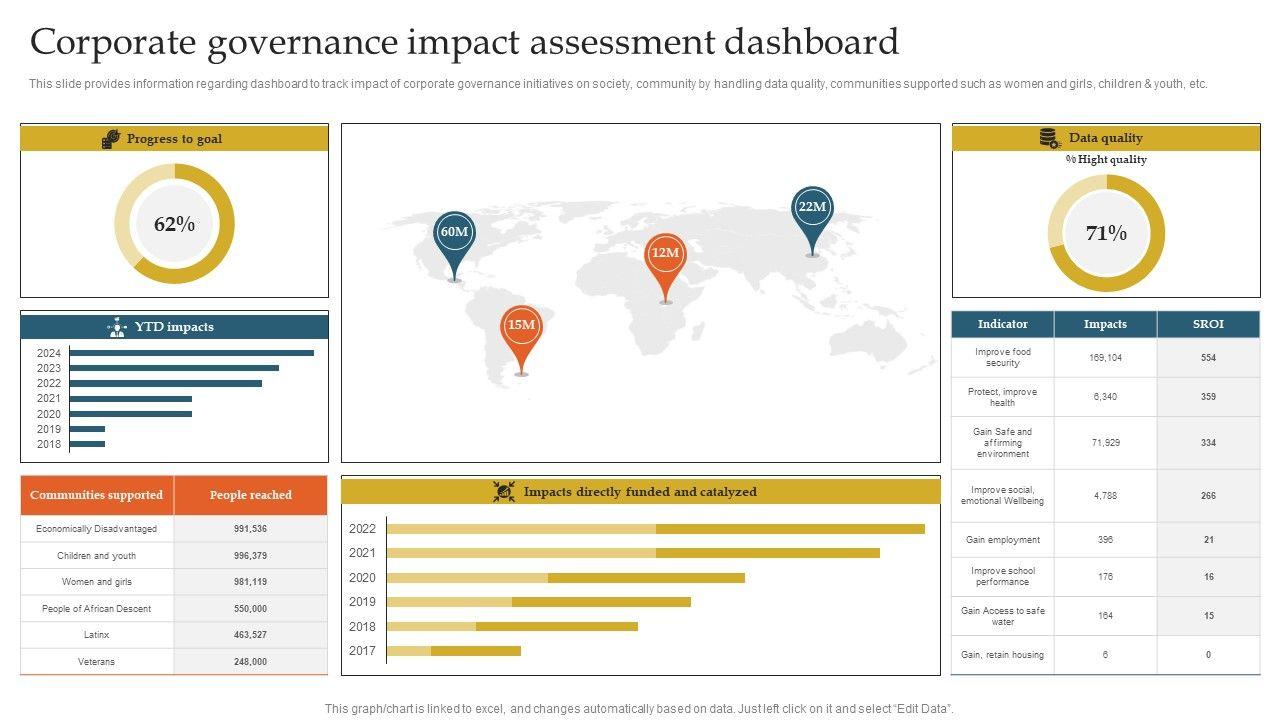Click the People reached header
The height and width of the screenshot is (720, 1280).
click(250, 495)
